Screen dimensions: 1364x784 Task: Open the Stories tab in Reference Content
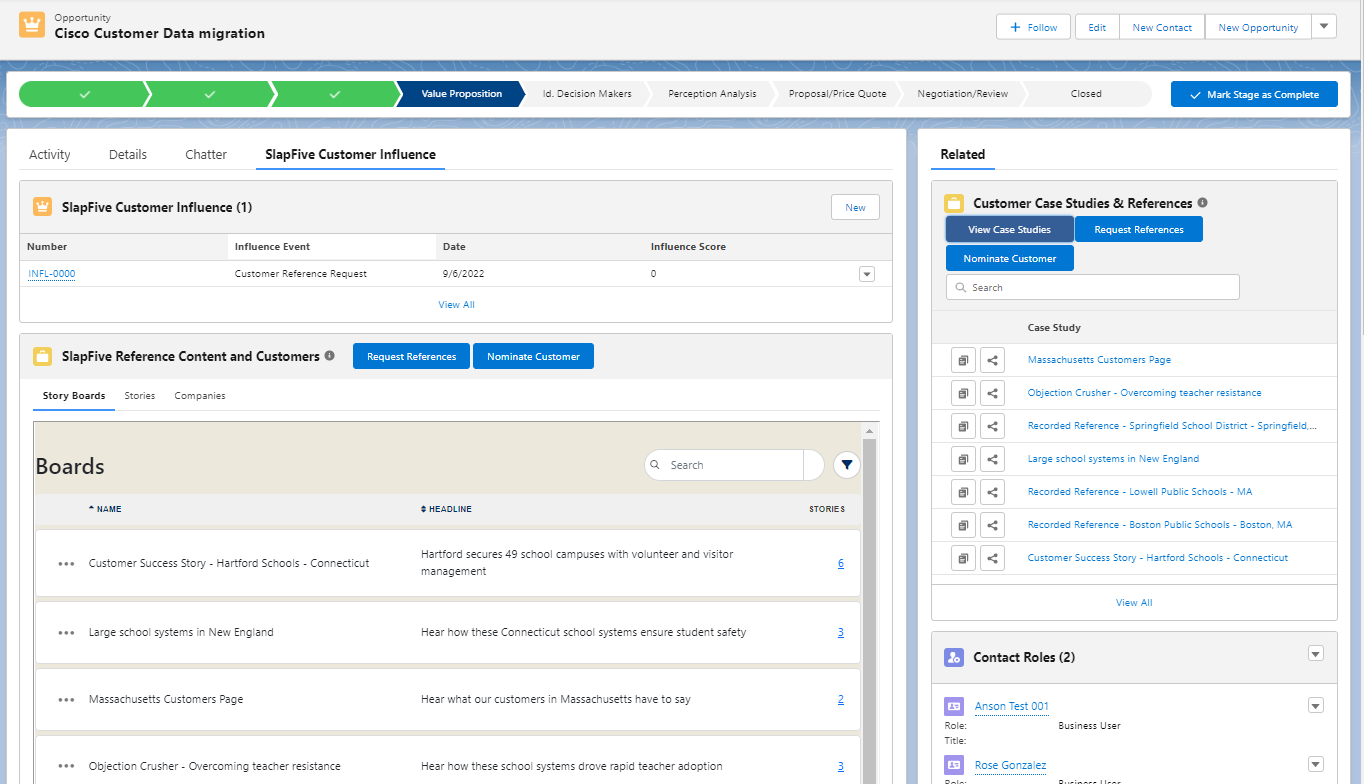coord(139,395)
